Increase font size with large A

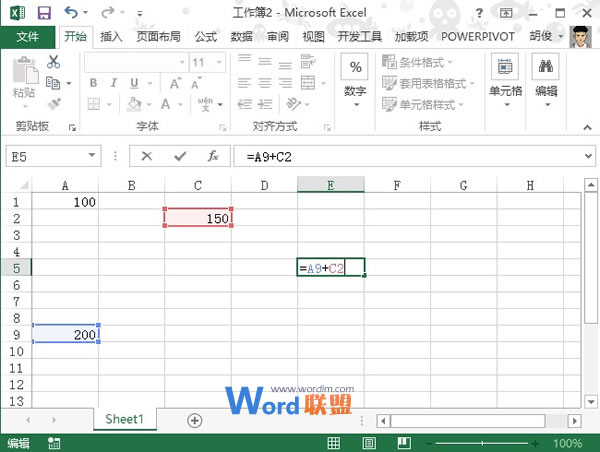pyautogui.click(x=176, y=83)
